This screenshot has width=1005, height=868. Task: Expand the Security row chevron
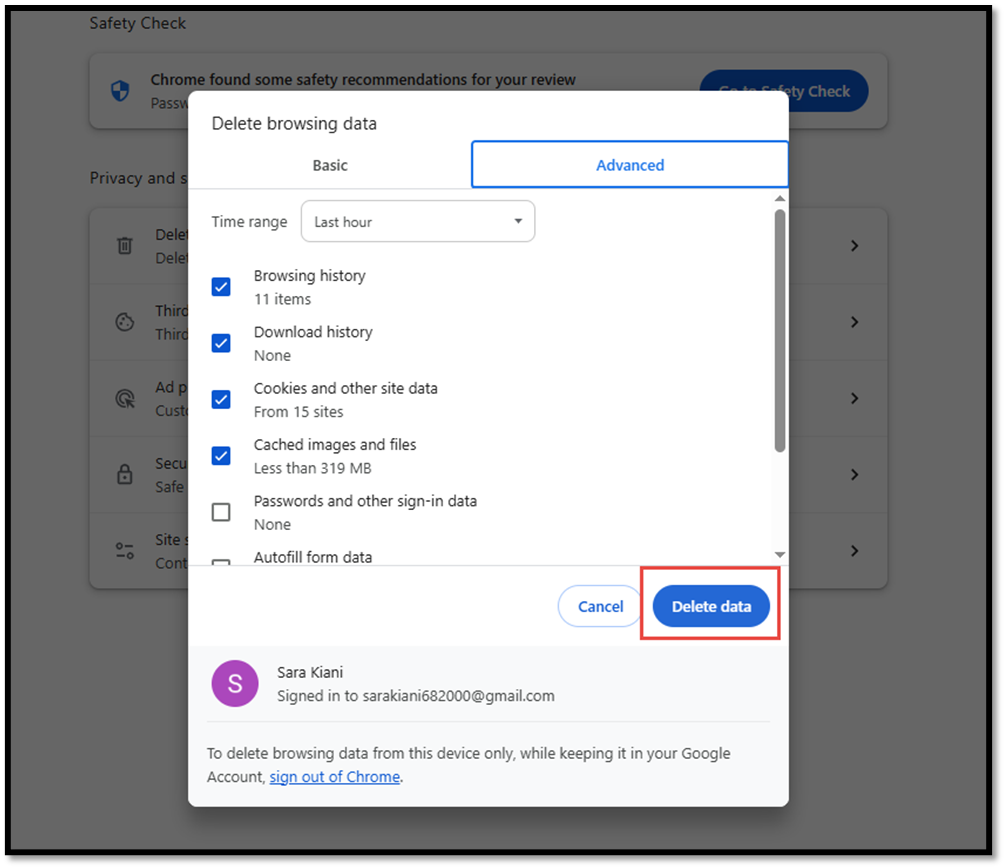tap(854, 474)
